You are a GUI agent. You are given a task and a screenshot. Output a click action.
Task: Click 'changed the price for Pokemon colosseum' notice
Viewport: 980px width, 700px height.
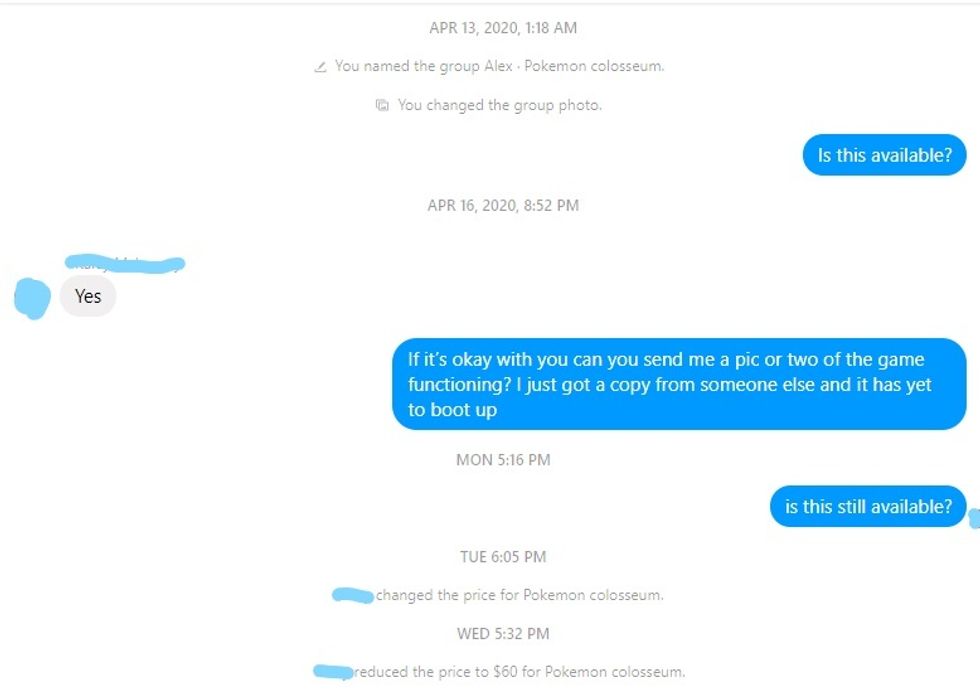point(519,595)
